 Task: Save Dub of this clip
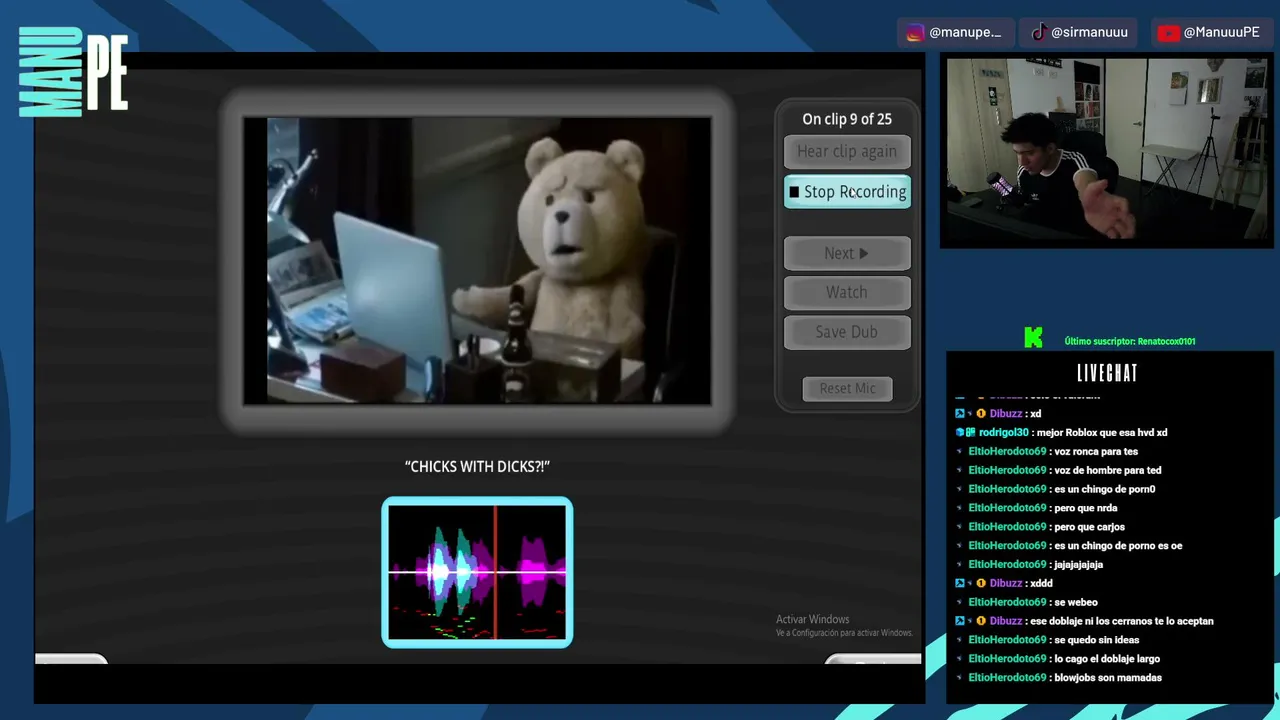point(847,332)
